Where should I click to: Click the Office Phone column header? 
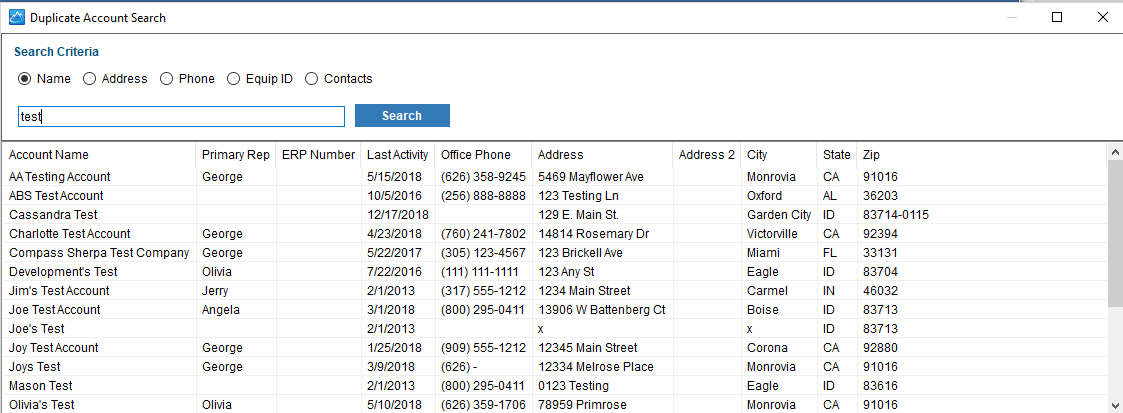tap(475, 155)
